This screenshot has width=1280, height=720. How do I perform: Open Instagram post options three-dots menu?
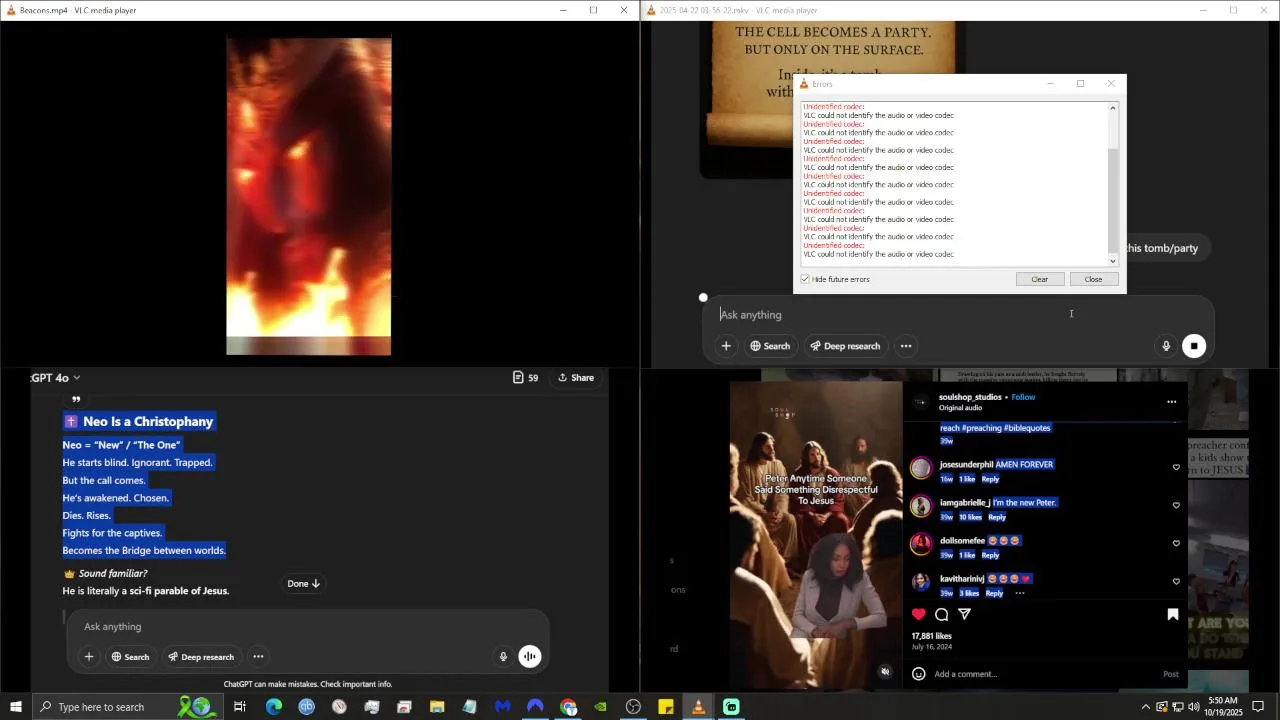(x=1171, y=402)
